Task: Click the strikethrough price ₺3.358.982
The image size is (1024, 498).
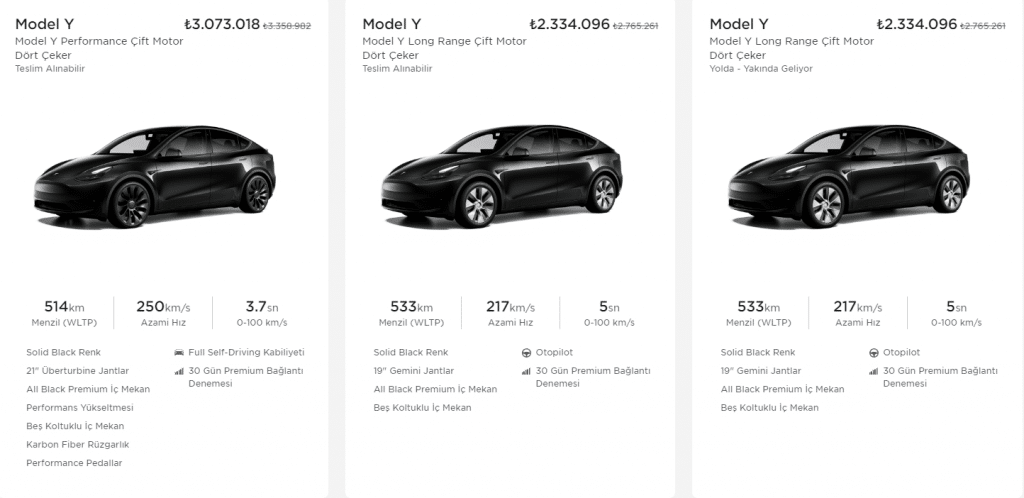Action: coord(287,27)
